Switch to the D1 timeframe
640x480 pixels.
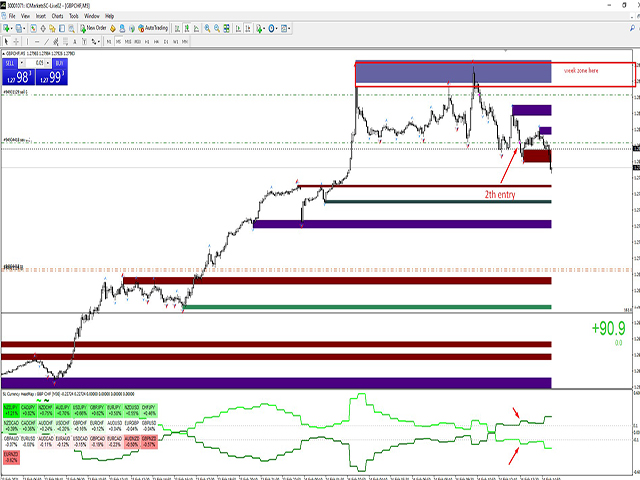point(166,42)
